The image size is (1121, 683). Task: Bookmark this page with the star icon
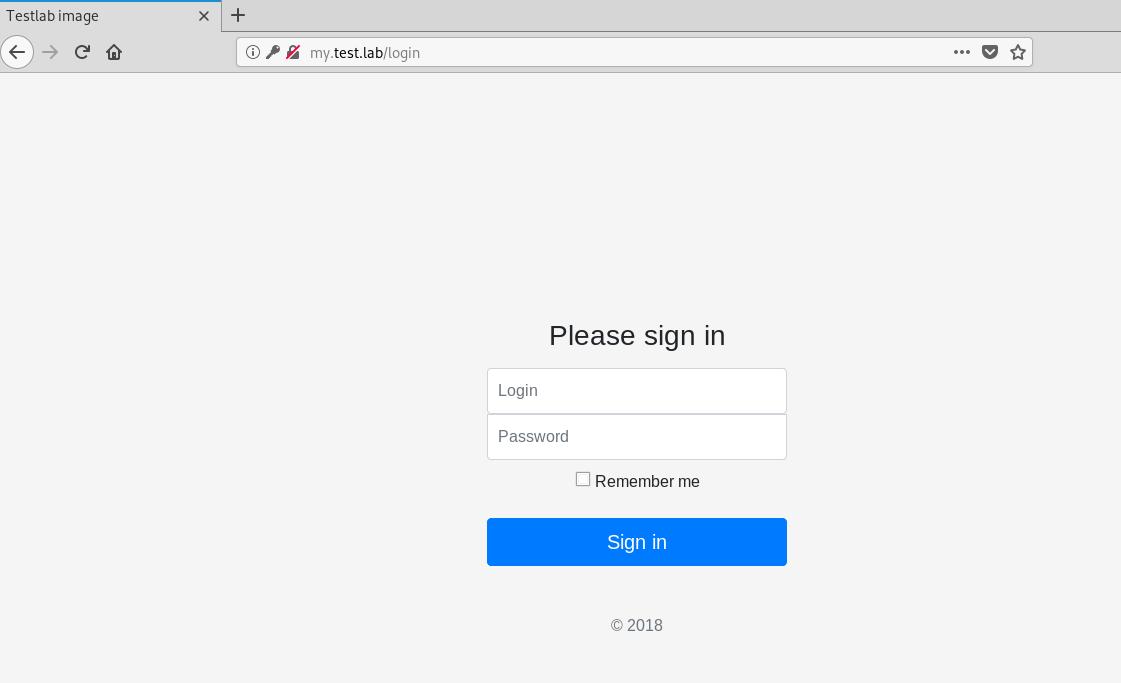click(x=1018, y=52)
